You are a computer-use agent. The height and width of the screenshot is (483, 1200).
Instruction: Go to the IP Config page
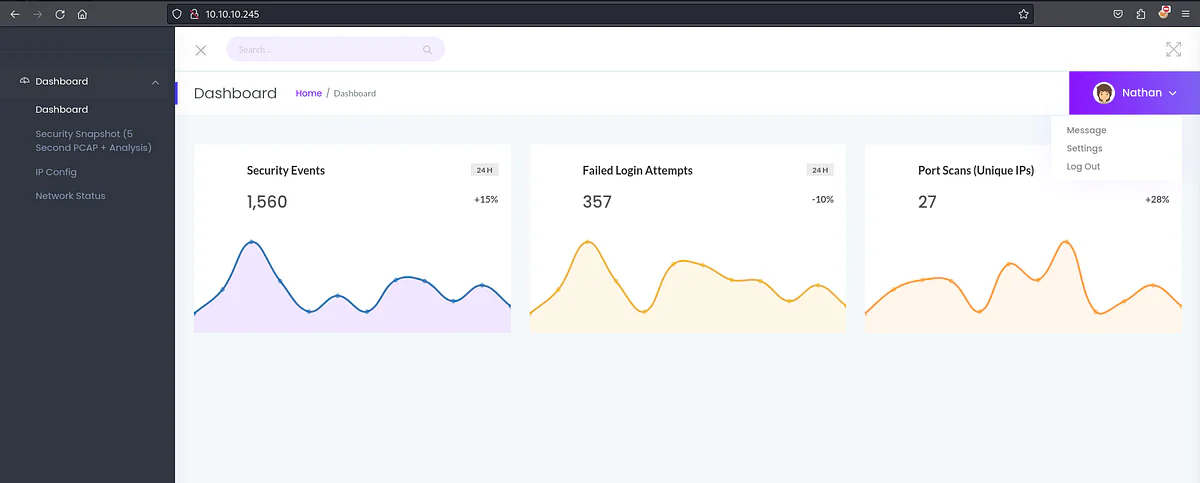tap(56, 172)
